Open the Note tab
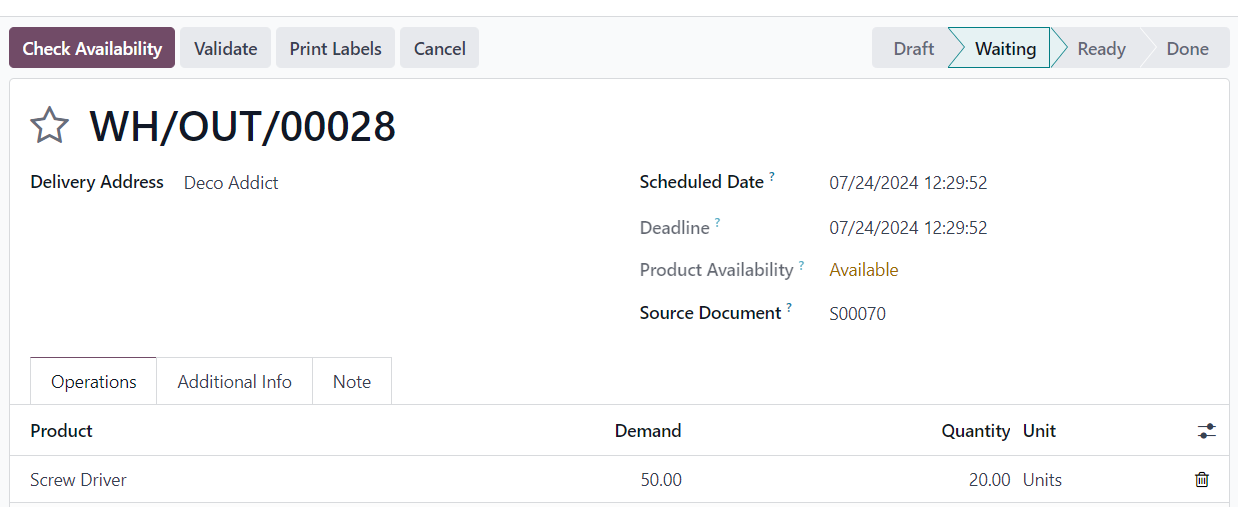This screenshot has width=1238, height=507. [x=352, y=381]
